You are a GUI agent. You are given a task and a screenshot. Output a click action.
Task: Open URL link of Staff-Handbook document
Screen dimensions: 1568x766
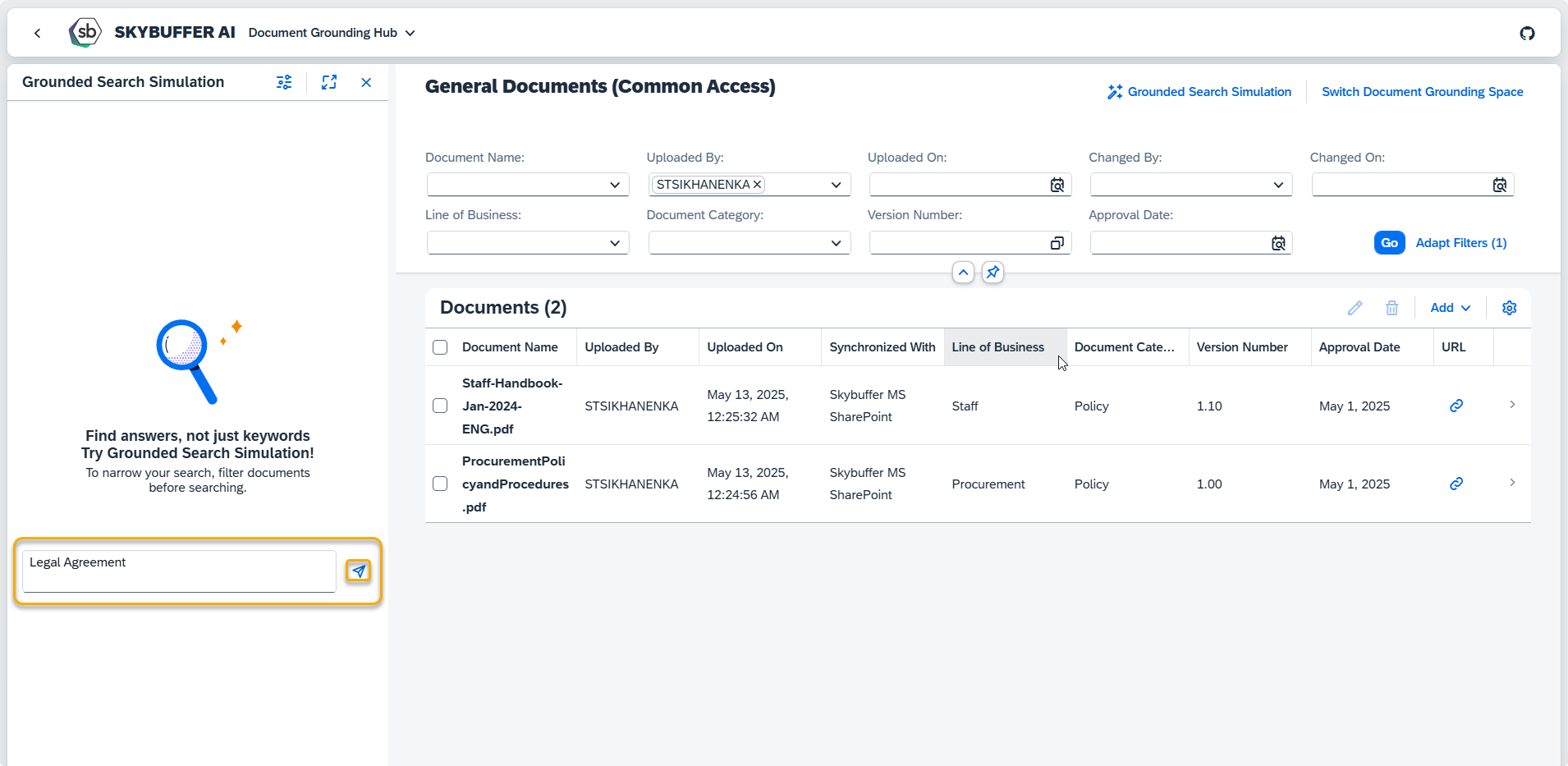[x=1456, y=406]
